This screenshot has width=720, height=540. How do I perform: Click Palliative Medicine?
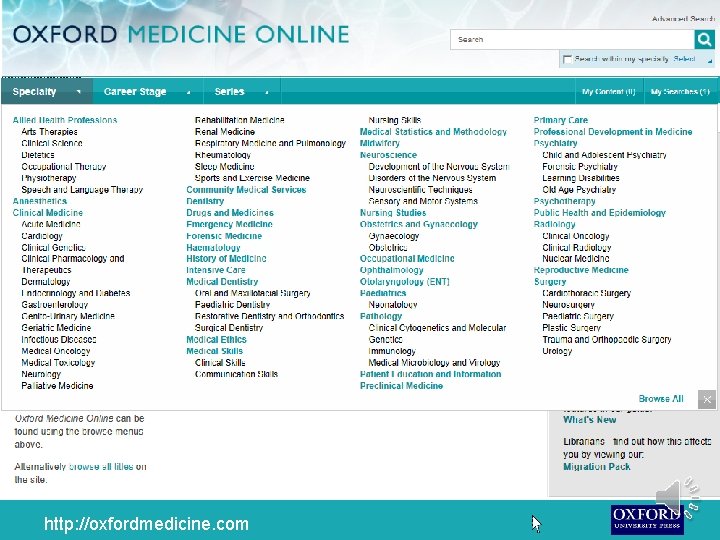(57, 386)
